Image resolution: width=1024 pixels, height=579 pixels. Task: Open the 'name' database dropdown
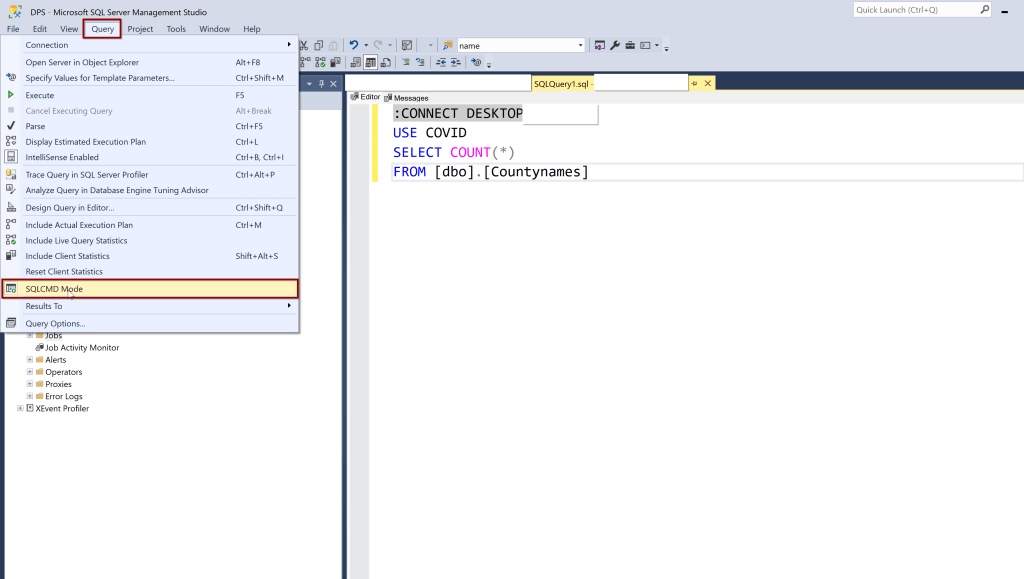[x=580, y=45]
